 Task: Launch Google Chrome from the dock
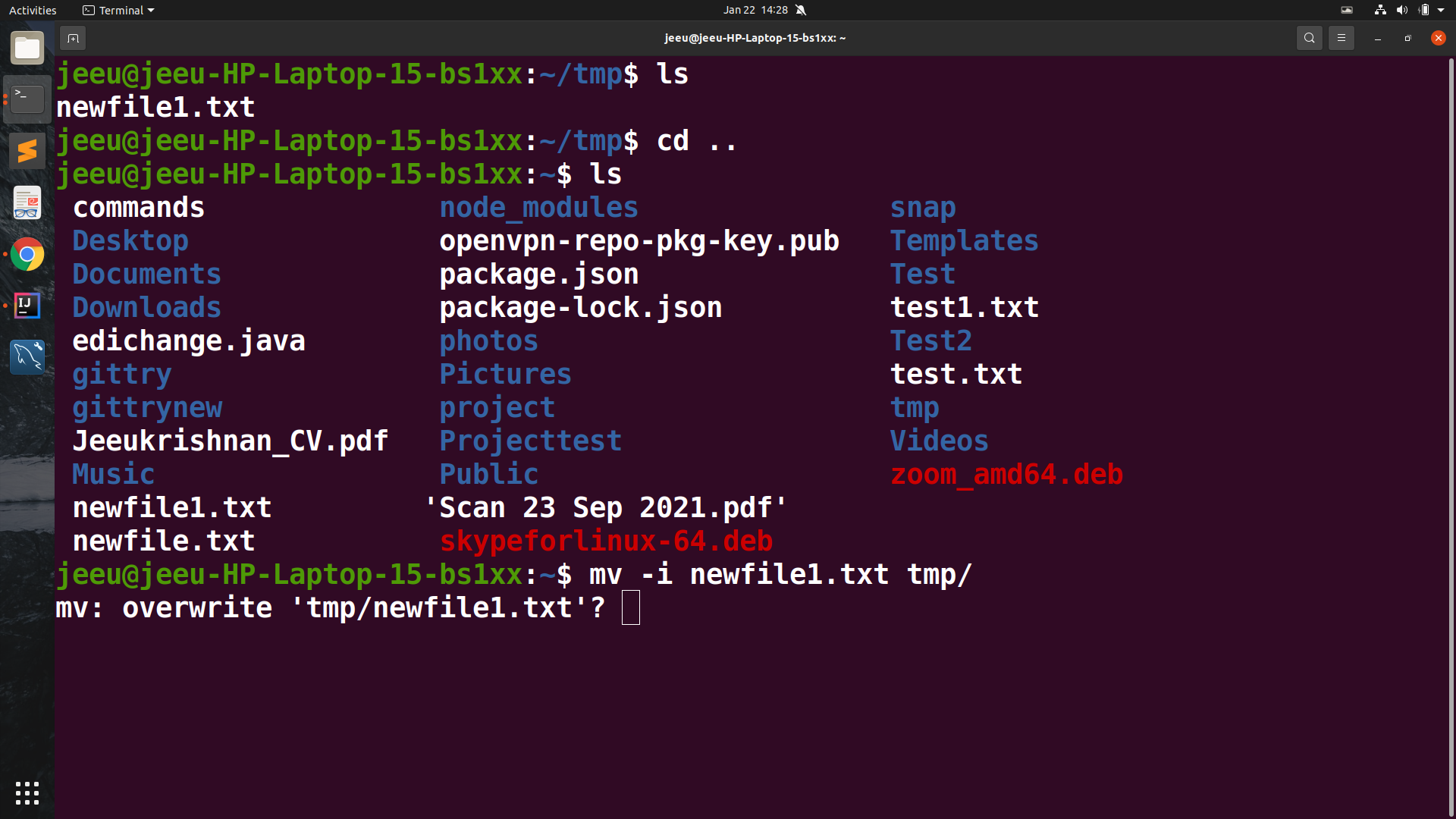click(x=27, y=255)
